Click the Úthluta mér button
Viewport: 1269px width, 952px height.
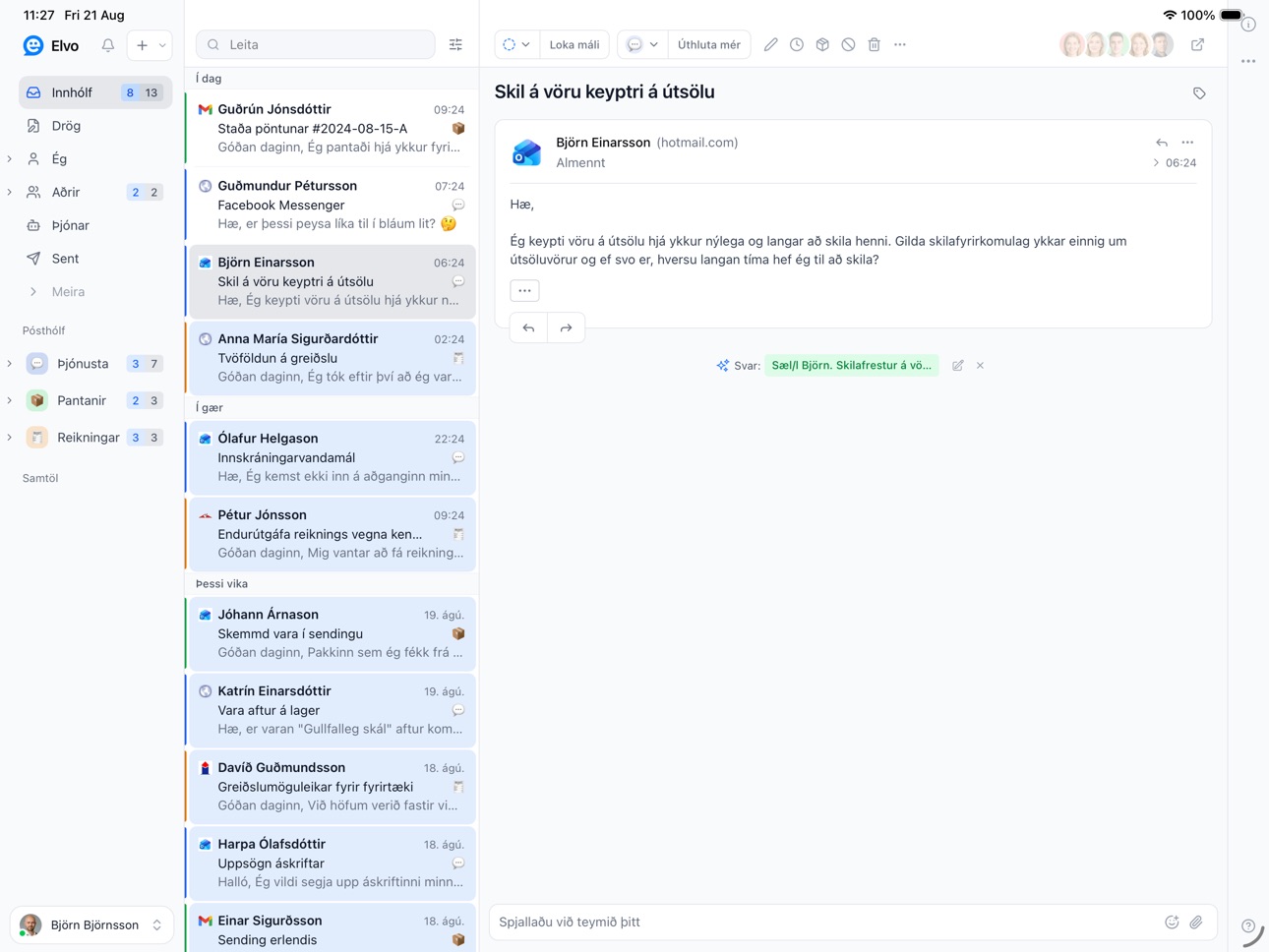click(709, 45)
